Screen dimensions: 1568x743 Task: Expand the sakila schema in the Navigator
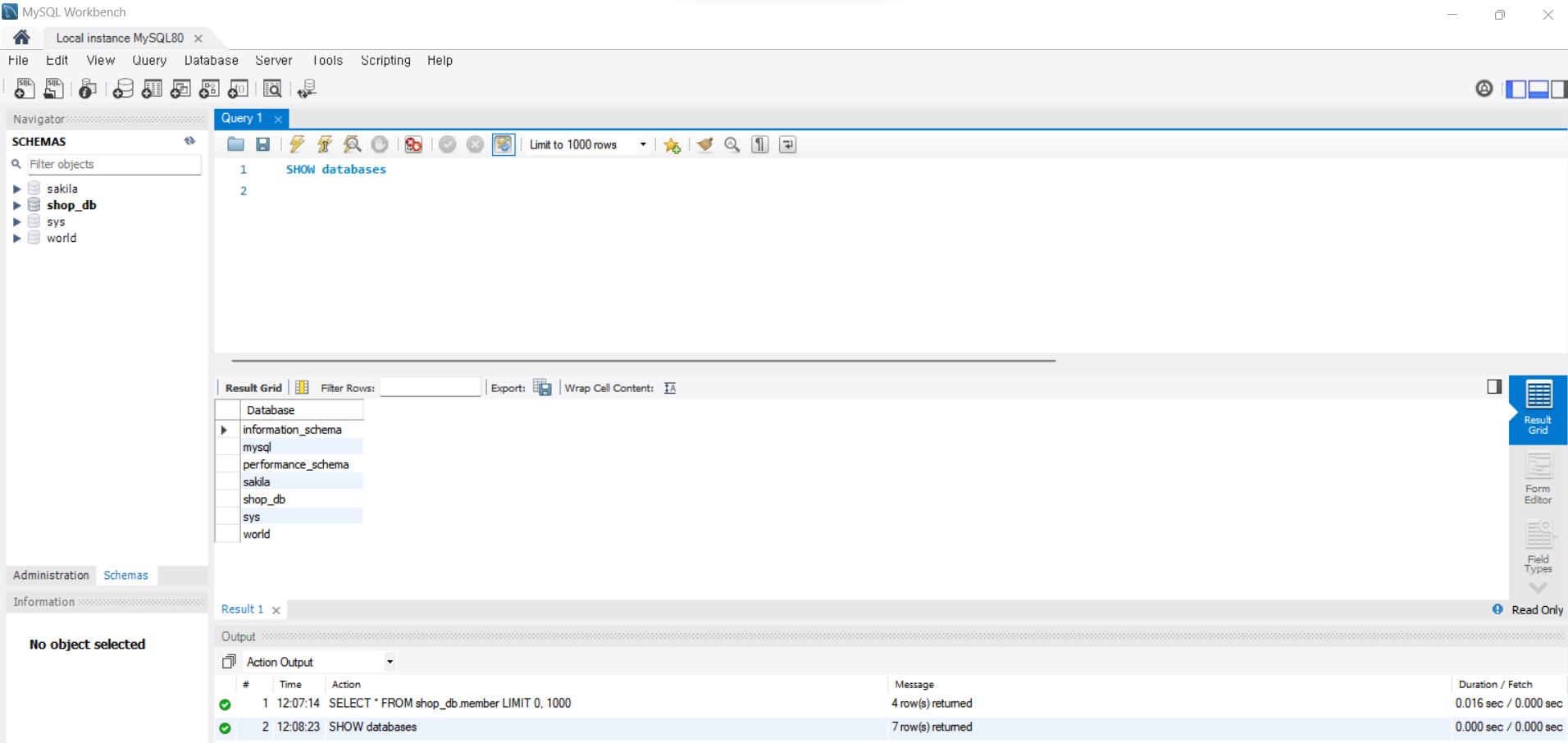[x=17, y=188]
